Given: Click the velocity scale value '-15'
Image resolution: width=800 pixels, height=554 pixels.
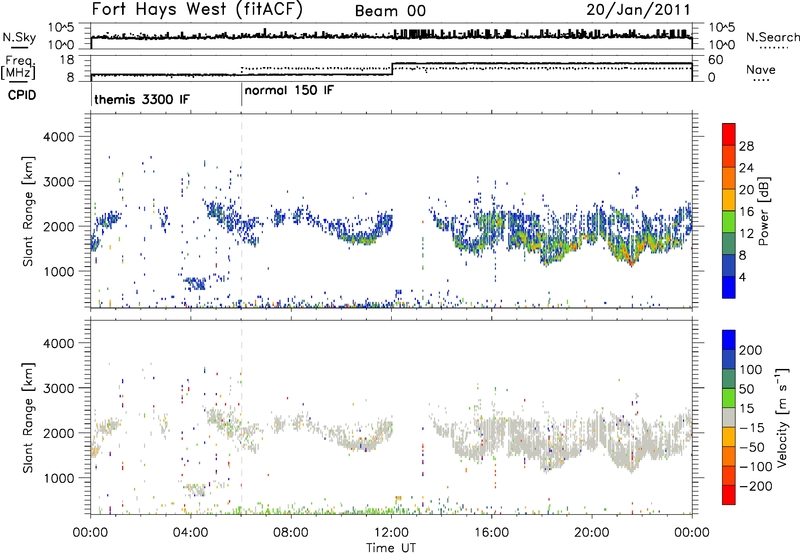Looking at the screenshot, I should coord(751,427).
